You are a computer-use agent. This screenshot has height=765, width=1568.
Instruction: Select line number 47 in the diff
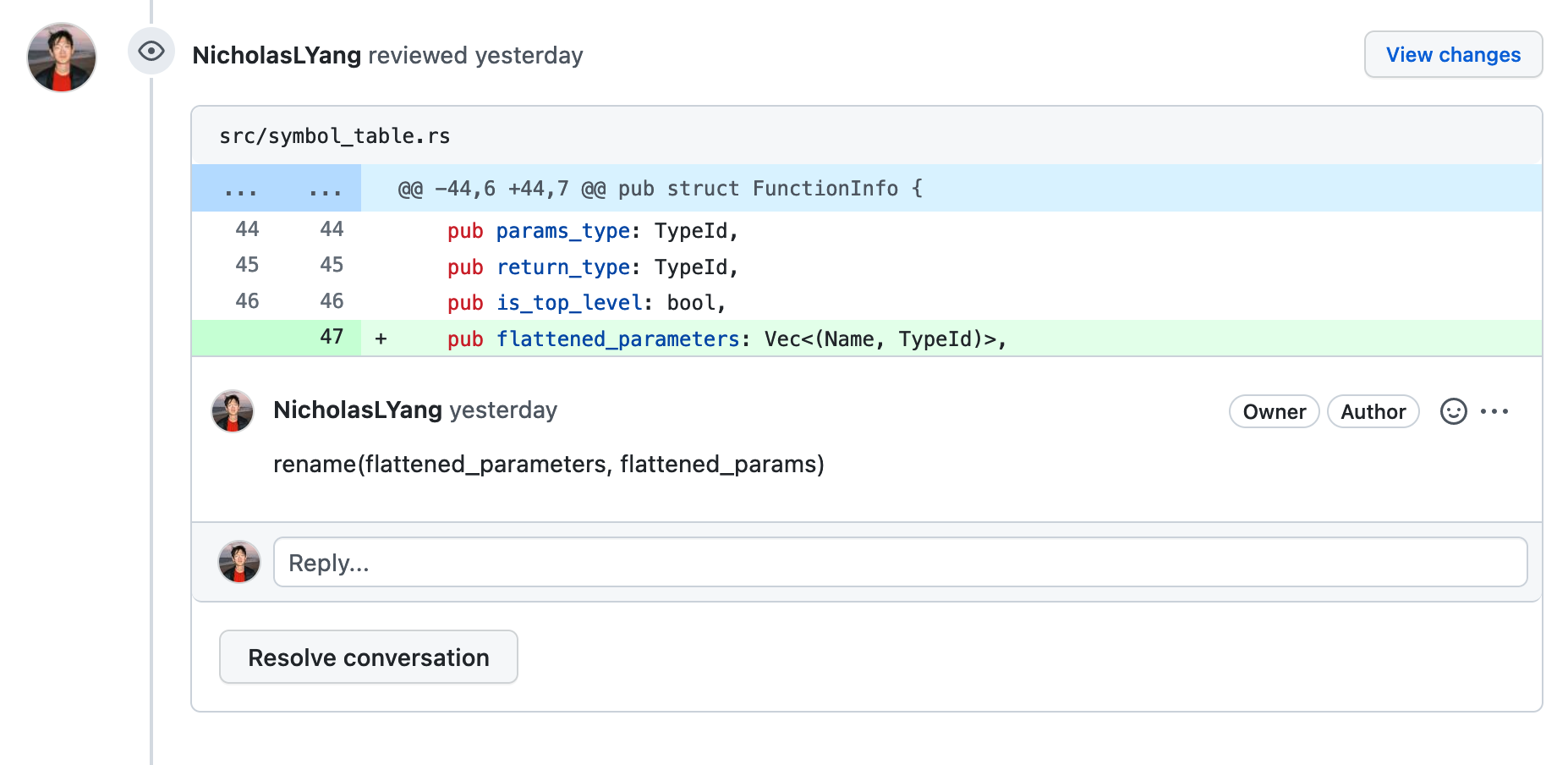(332, 337)
